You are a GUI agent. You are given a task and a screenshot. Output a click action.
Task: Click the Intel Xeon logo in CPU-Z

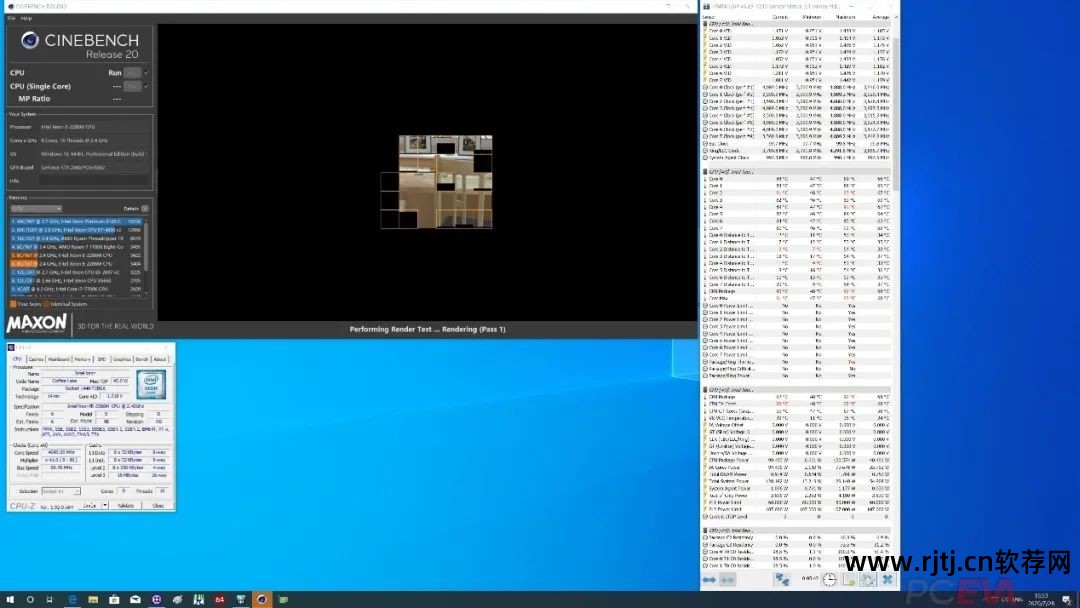click(151, 385)
